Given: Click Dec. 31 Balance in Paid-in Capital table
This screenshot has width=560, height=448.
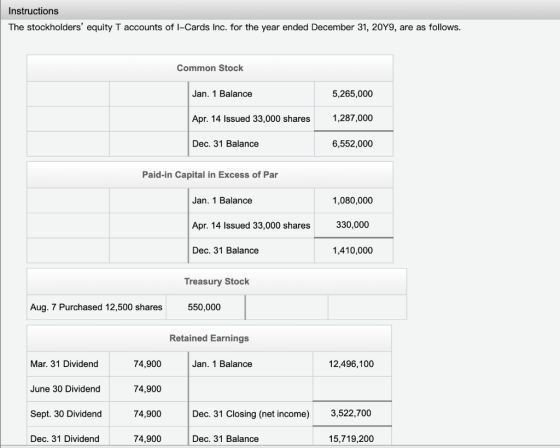Looking at the screenshot, I should 225,250.
